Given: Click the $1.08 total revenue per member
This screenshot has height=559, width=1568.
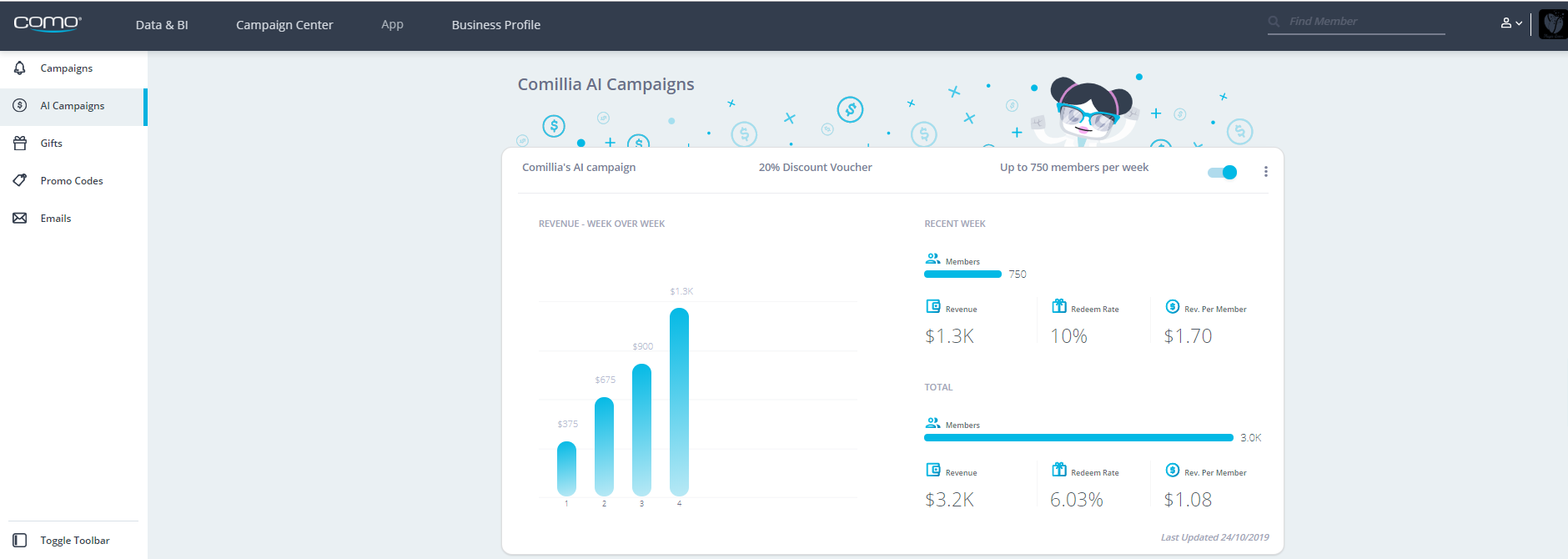Looking at the screenshot, I should pyautogui.click(x=1189, y=500).
